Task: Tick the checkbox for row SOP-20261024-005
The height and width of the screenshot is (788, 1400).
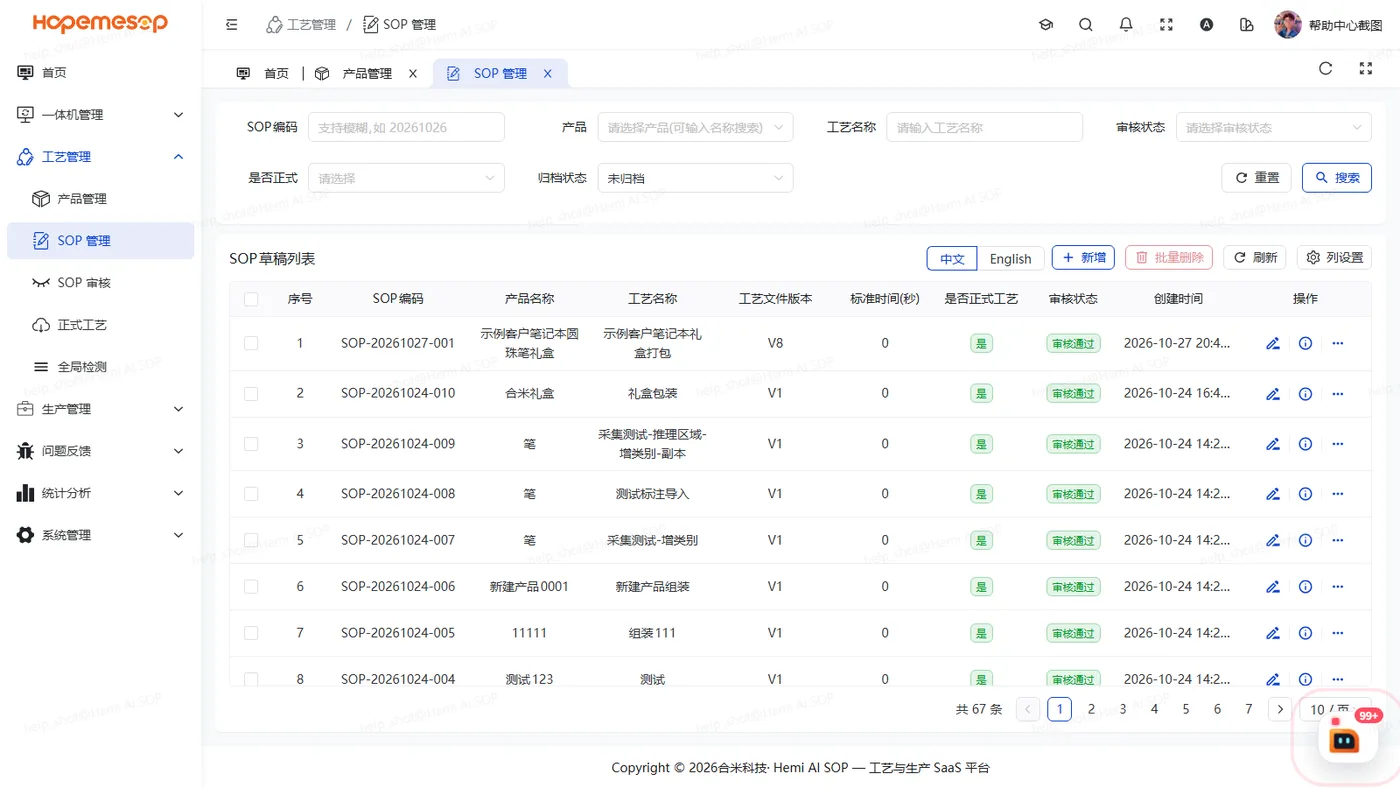Action: pos(251,633)
